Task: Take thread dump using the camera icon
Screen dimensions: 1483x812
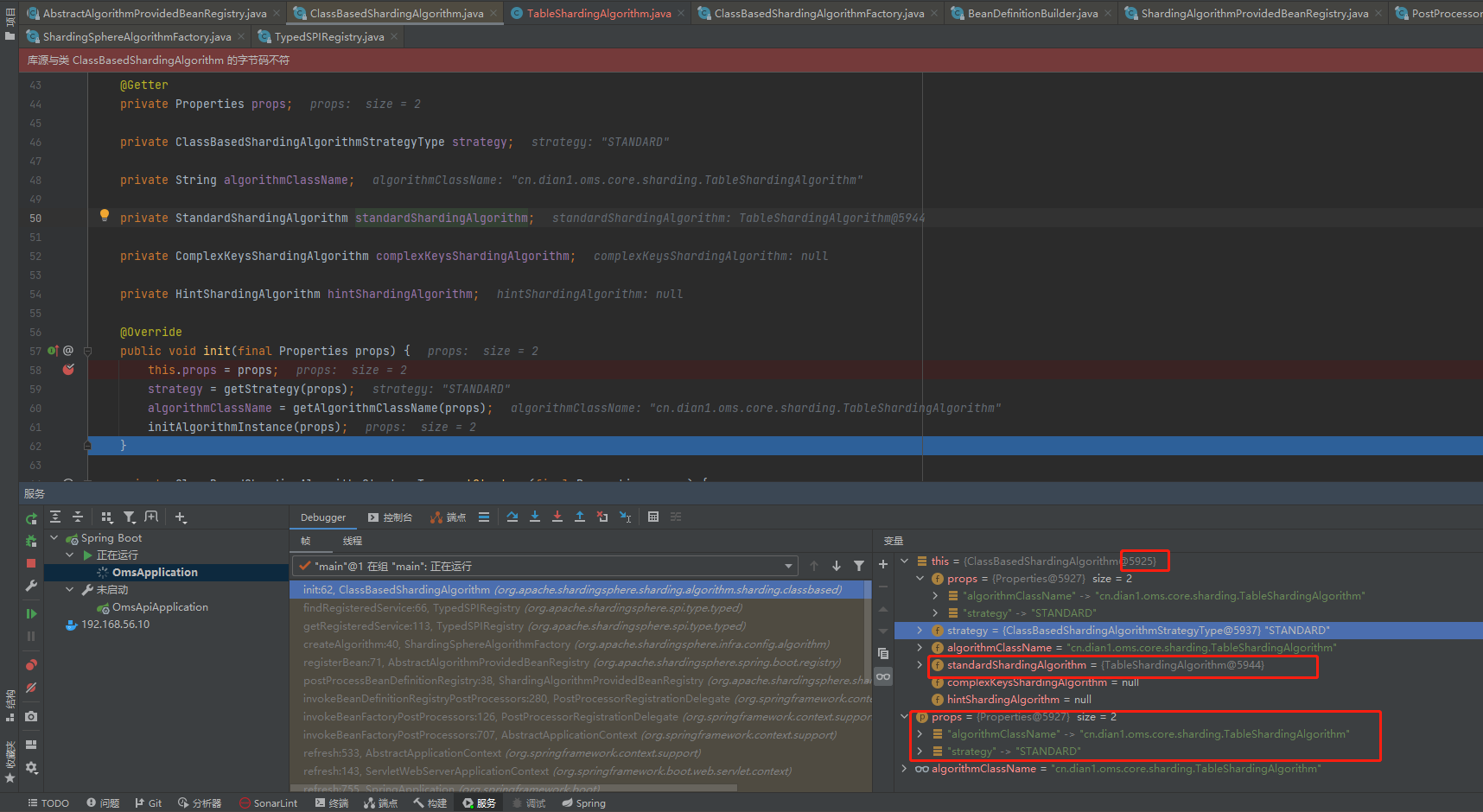Action: 31,716
